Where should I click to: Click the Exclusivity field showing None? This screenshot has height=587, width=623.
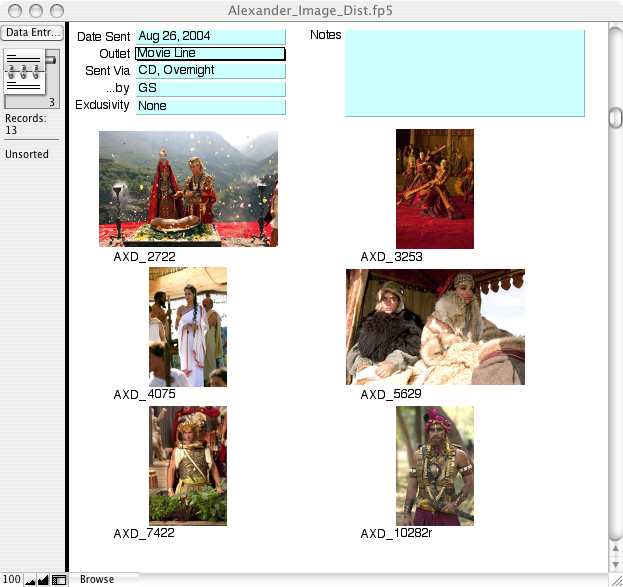click(210, 106)
